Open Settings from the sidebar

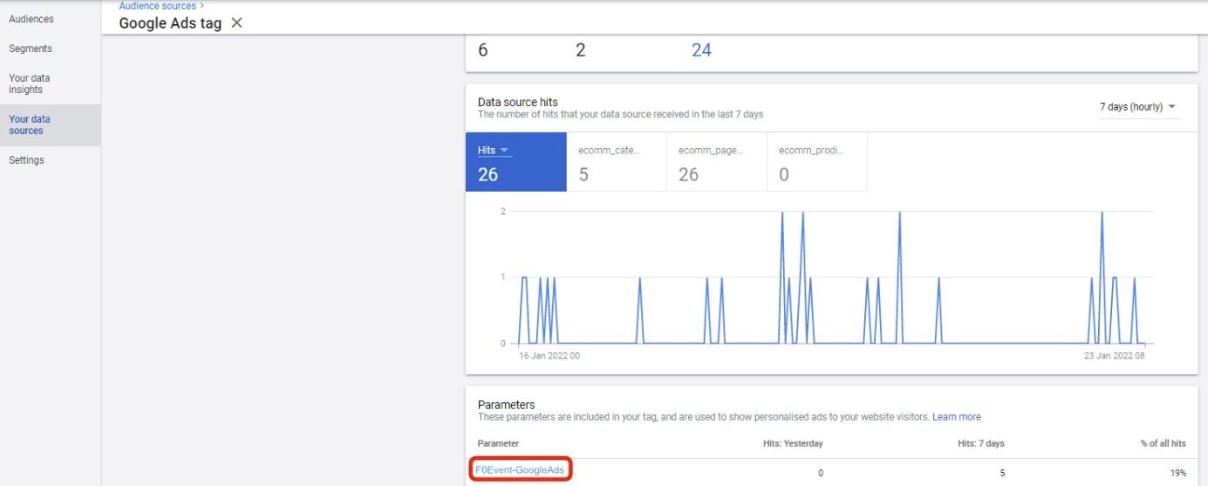point(27,160)
